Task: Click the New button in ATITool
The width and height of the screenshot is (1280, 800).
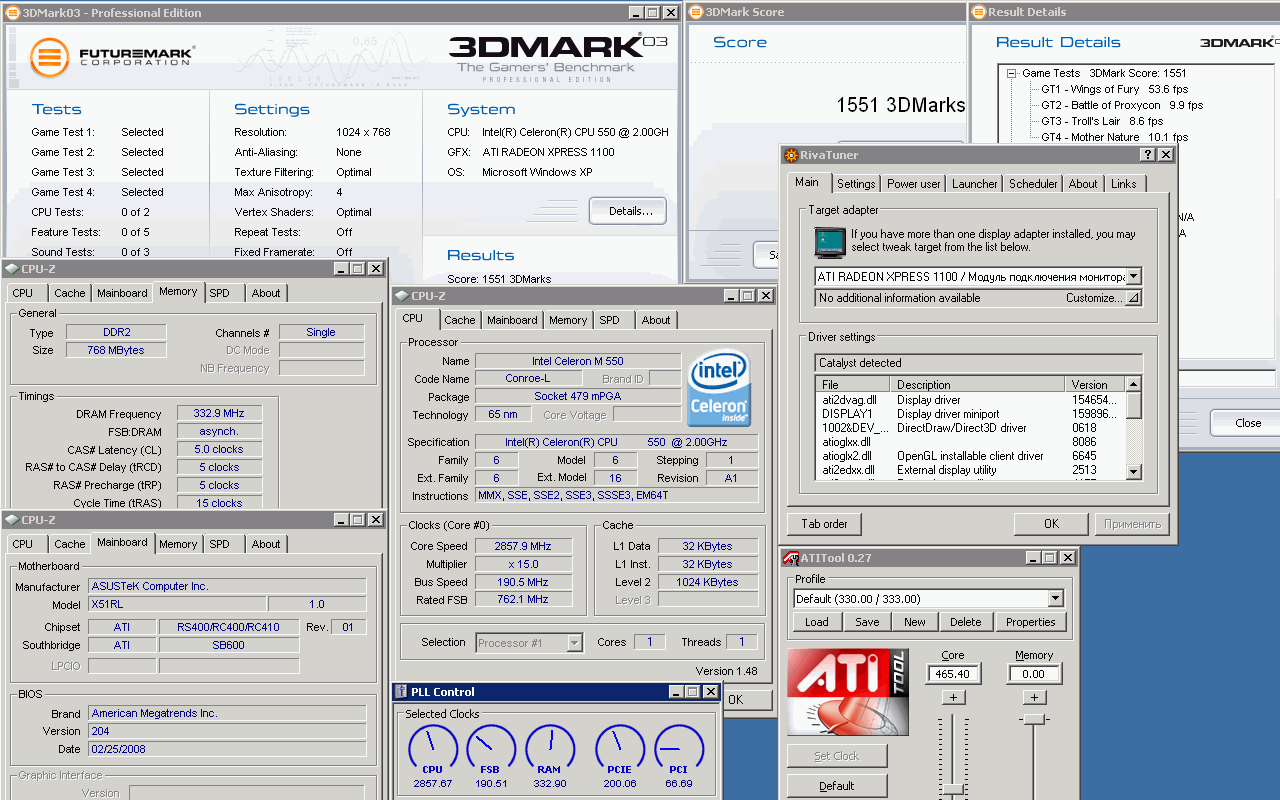Action: (x=915, y=622)
